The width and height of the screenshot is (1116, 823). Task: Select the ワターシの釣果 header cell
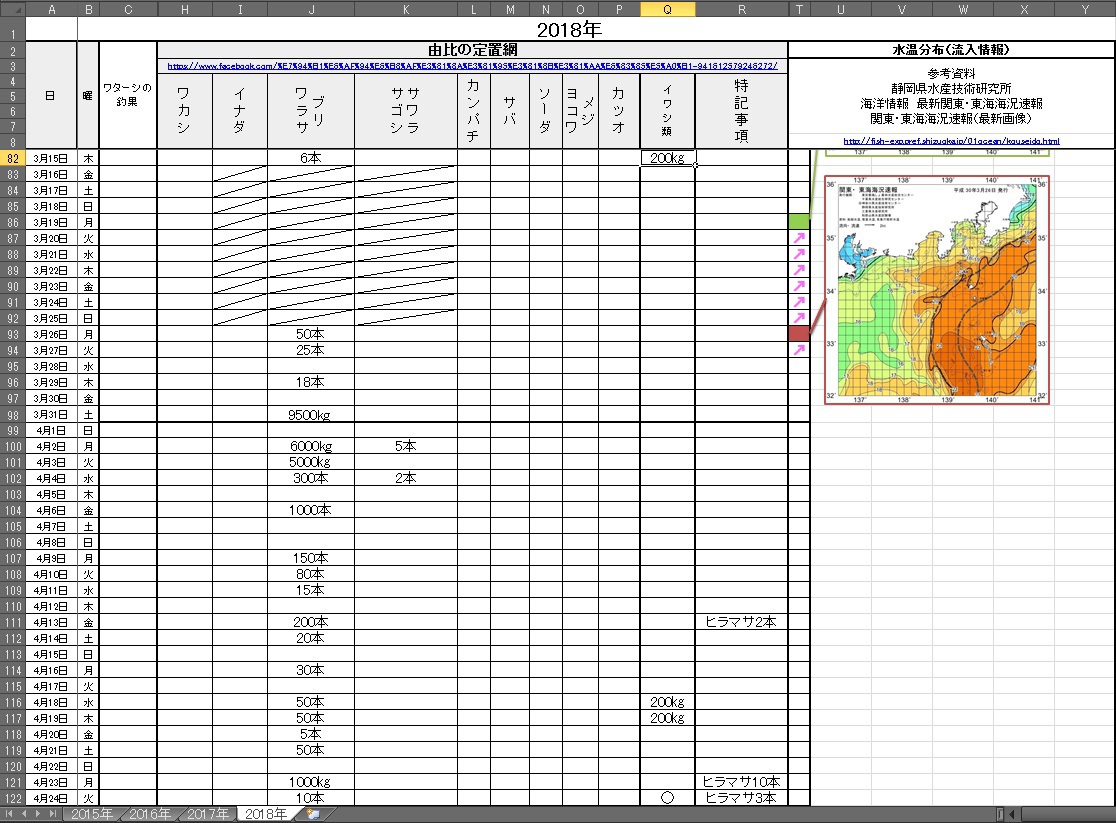click(x=128, y=95)
